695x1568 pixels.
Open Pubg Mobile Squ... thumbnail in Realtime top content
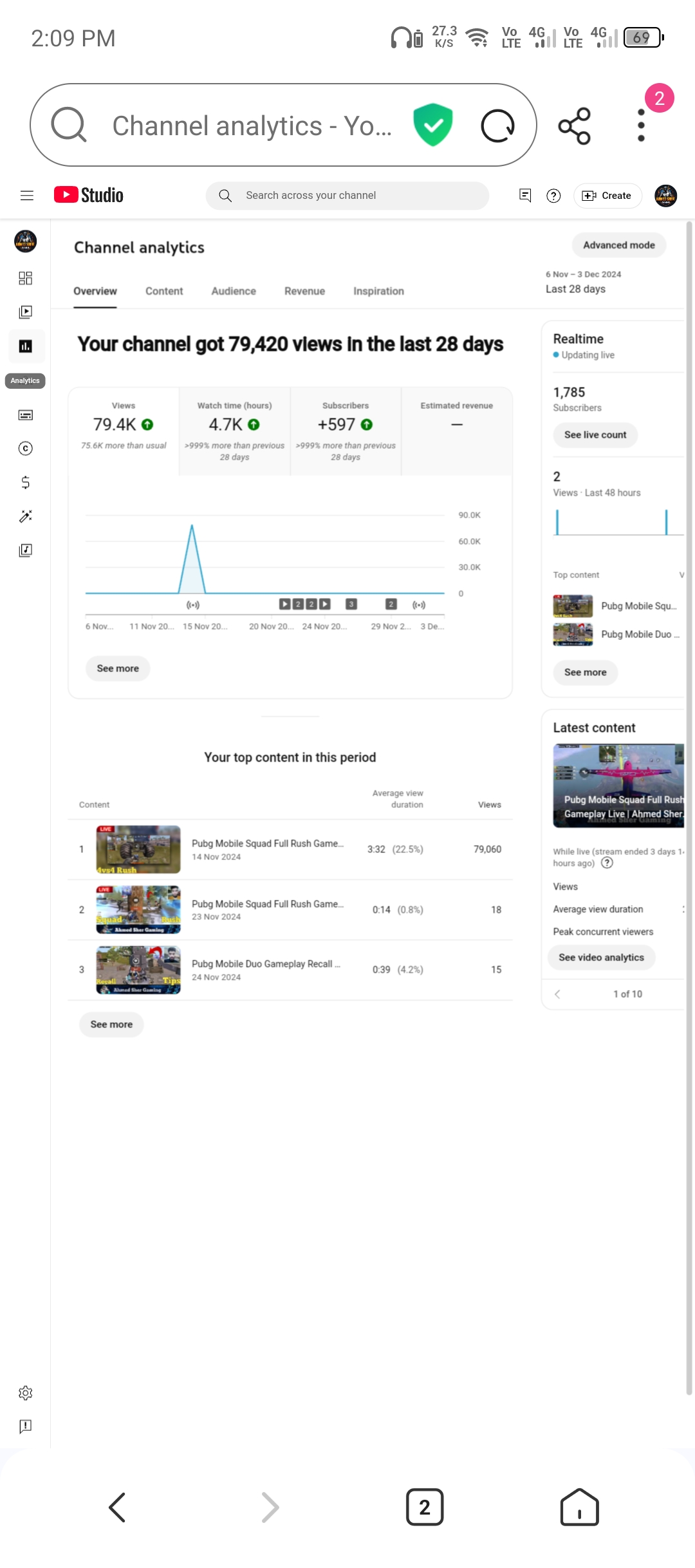pos(573,606)
